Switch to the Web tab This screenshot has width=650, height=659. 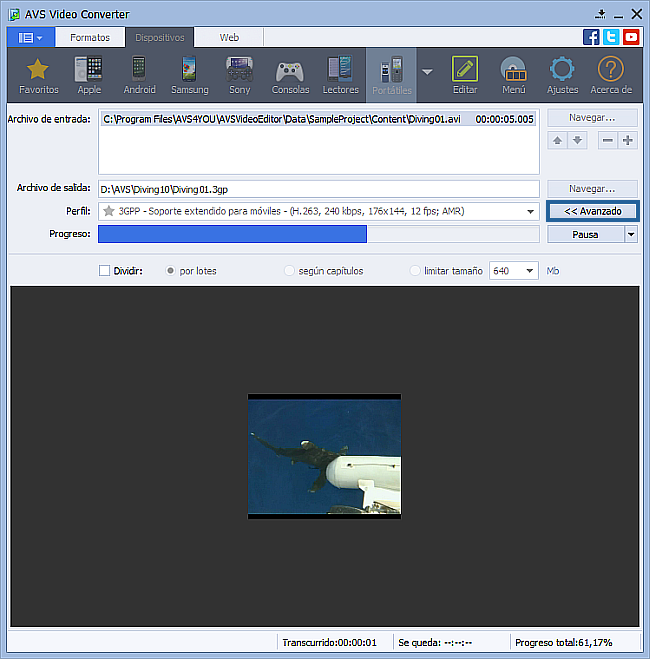click(229, 37)
